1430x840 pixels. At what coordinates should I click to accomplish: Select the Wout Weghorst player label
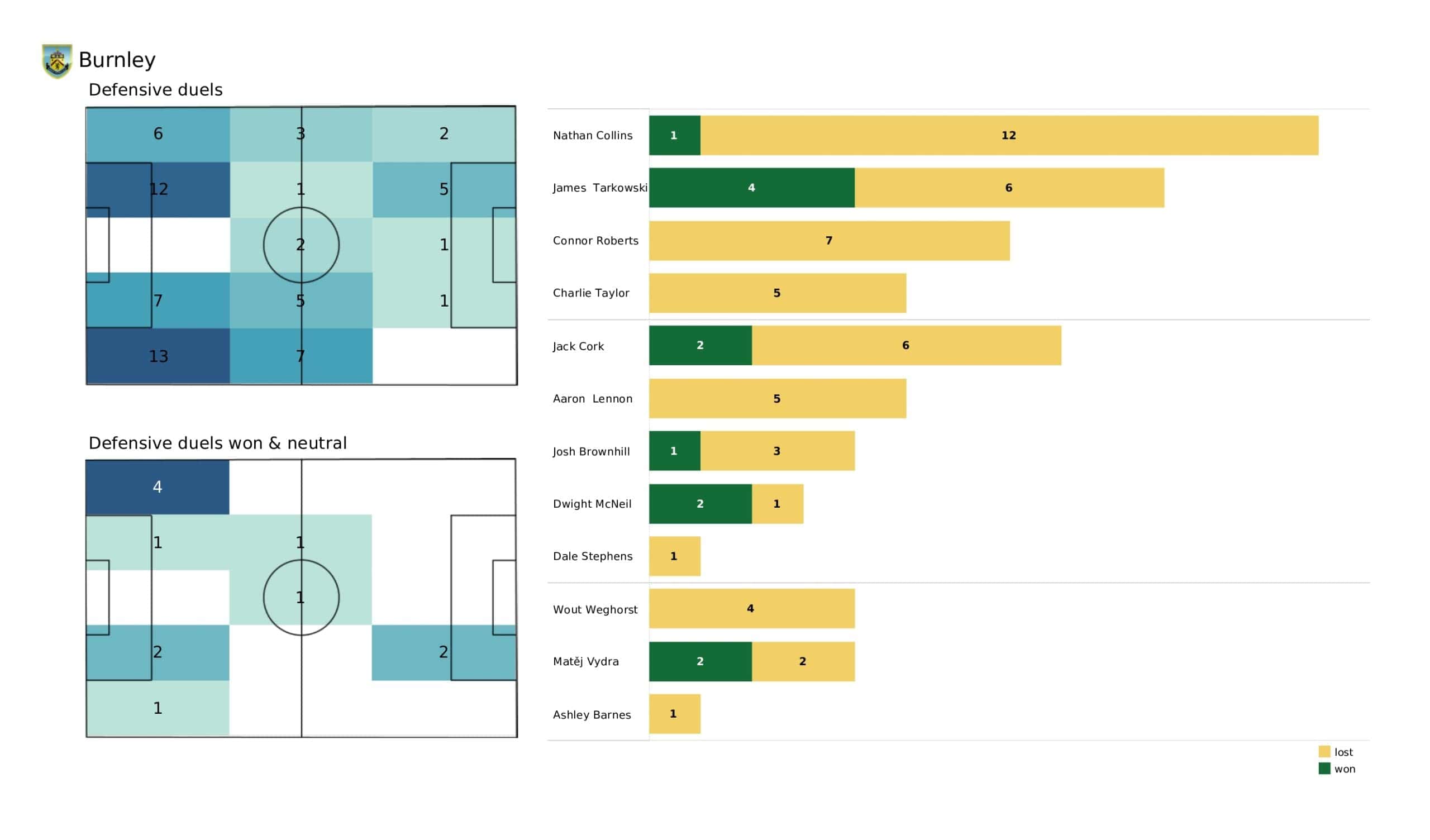(x=595, y=609)
